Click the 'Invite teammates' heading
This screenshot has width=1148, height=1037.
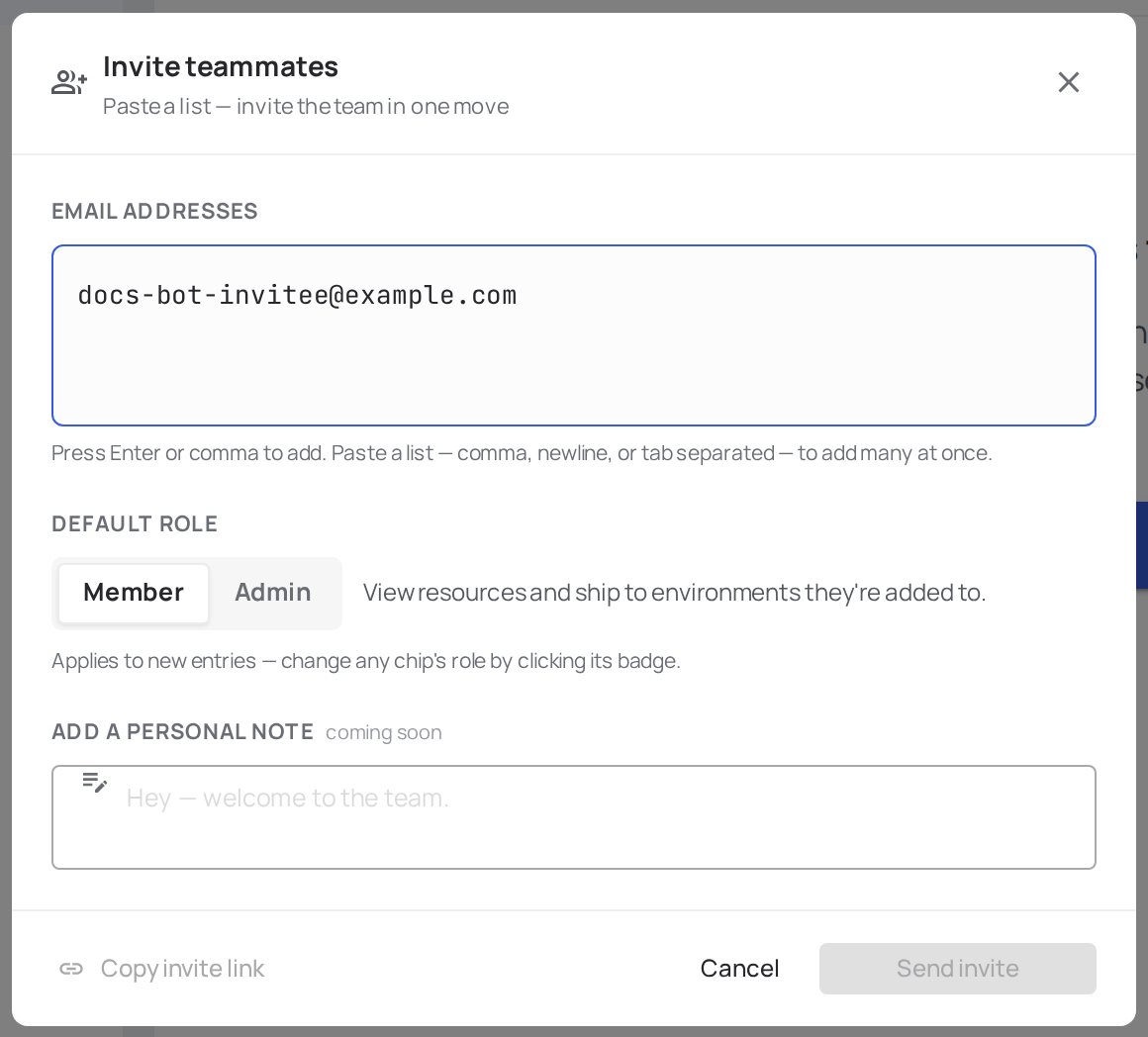point(221,66)
